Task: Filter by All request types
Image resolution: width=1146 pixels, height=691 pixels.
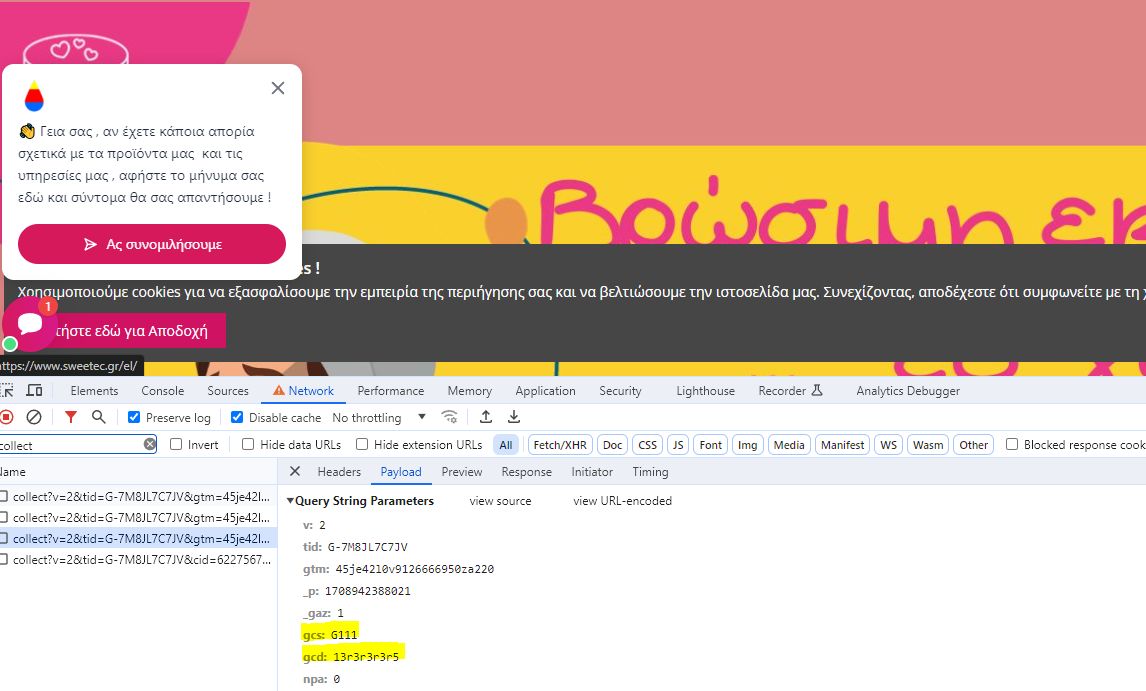Action: point(506,445)
